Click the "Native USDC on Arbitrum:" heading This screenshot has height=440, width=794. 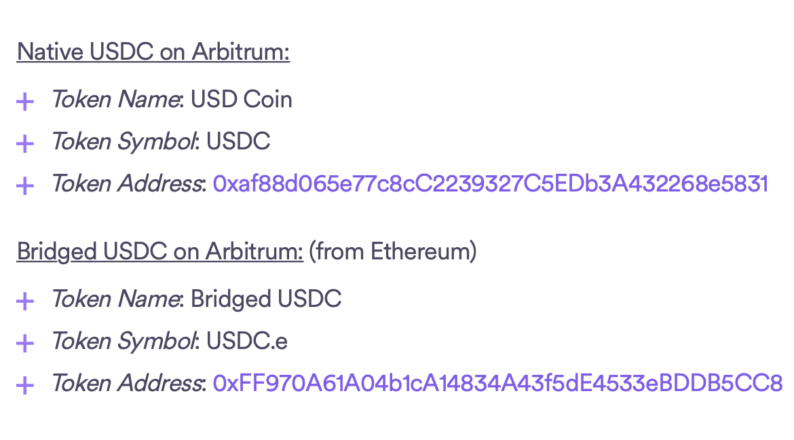pyautogui.click(x=153, y=50)
